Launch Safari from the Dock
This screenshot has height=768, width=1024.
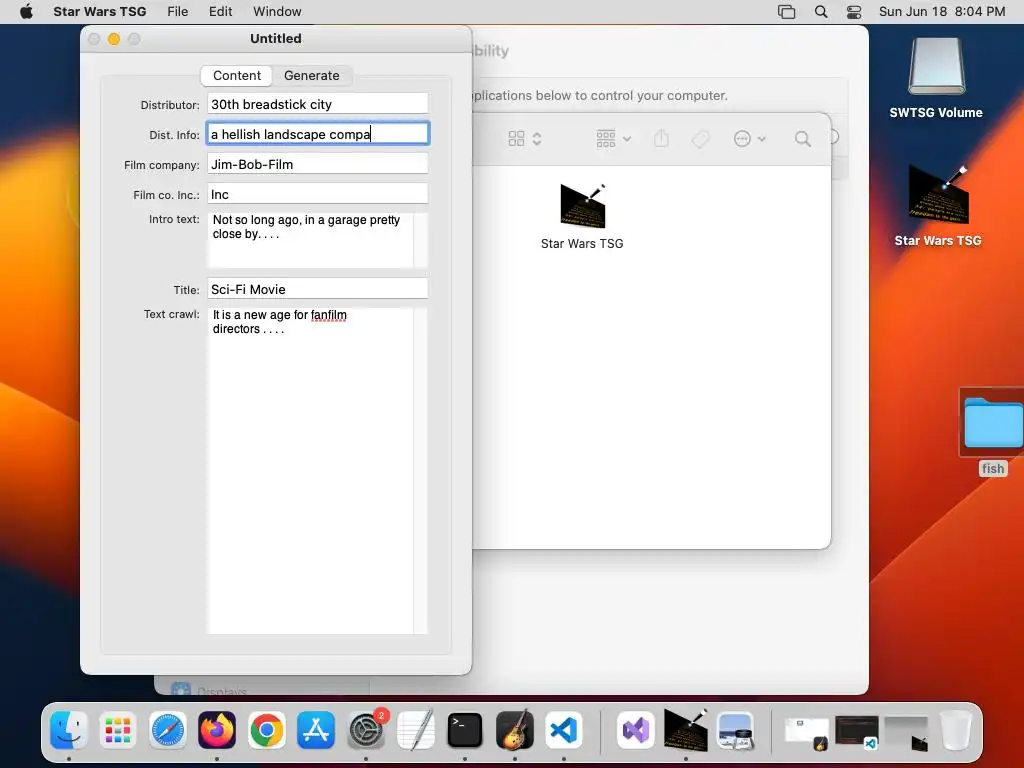point(168,729)
